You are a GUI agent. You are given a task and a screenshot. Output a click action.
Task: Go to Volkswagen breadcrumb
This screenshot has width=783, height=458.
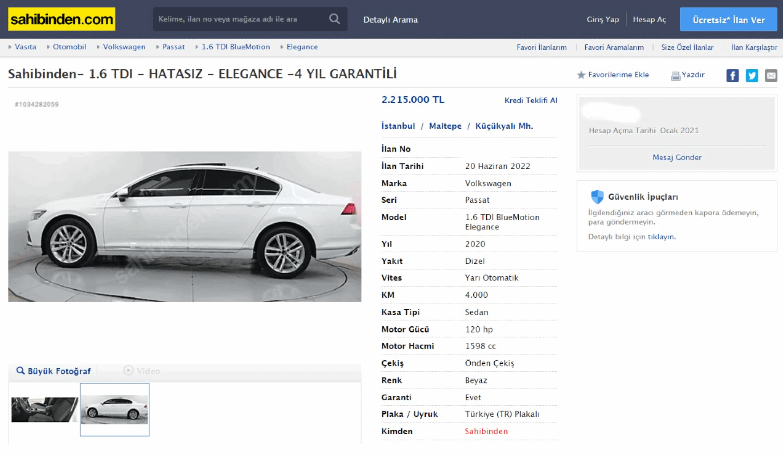tap(124, 47)
